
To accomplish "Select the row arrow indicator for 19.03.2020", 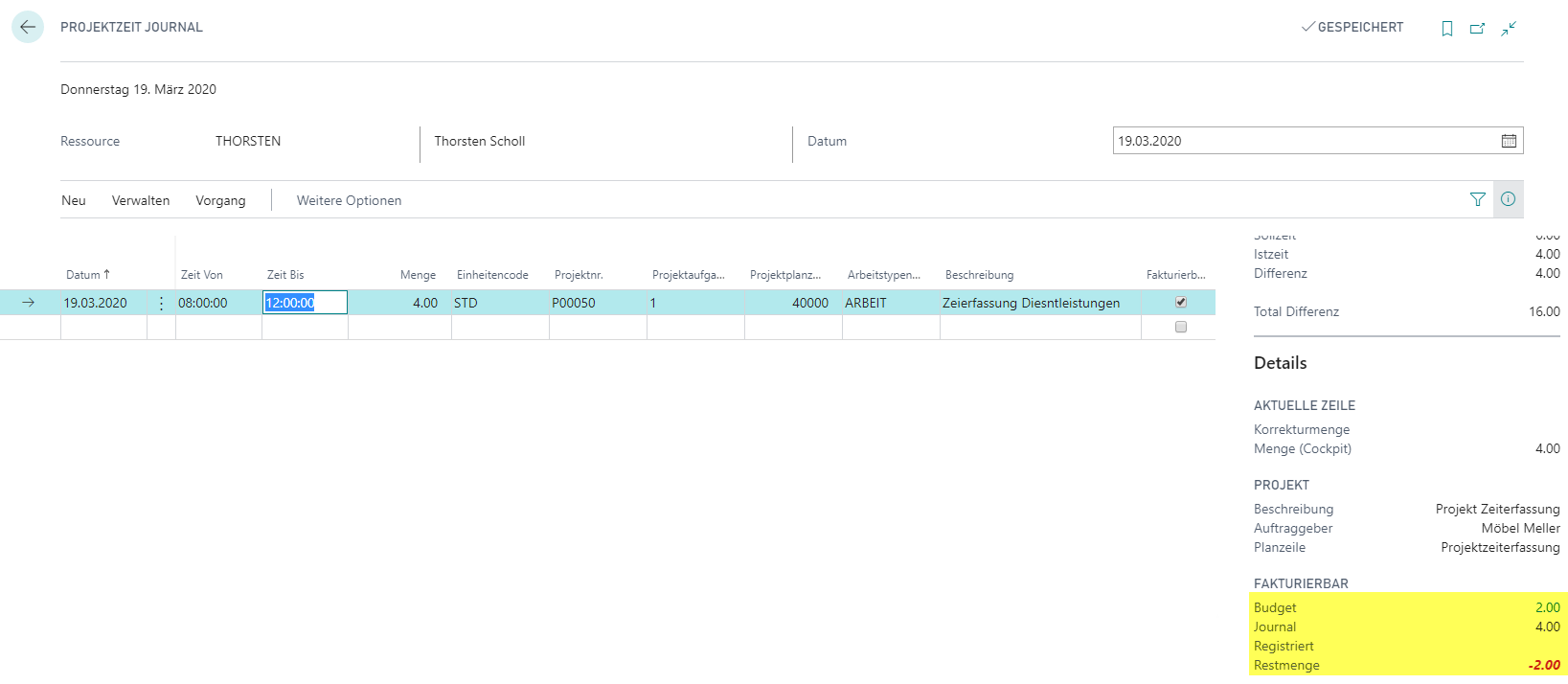I will tap(29, 303).
